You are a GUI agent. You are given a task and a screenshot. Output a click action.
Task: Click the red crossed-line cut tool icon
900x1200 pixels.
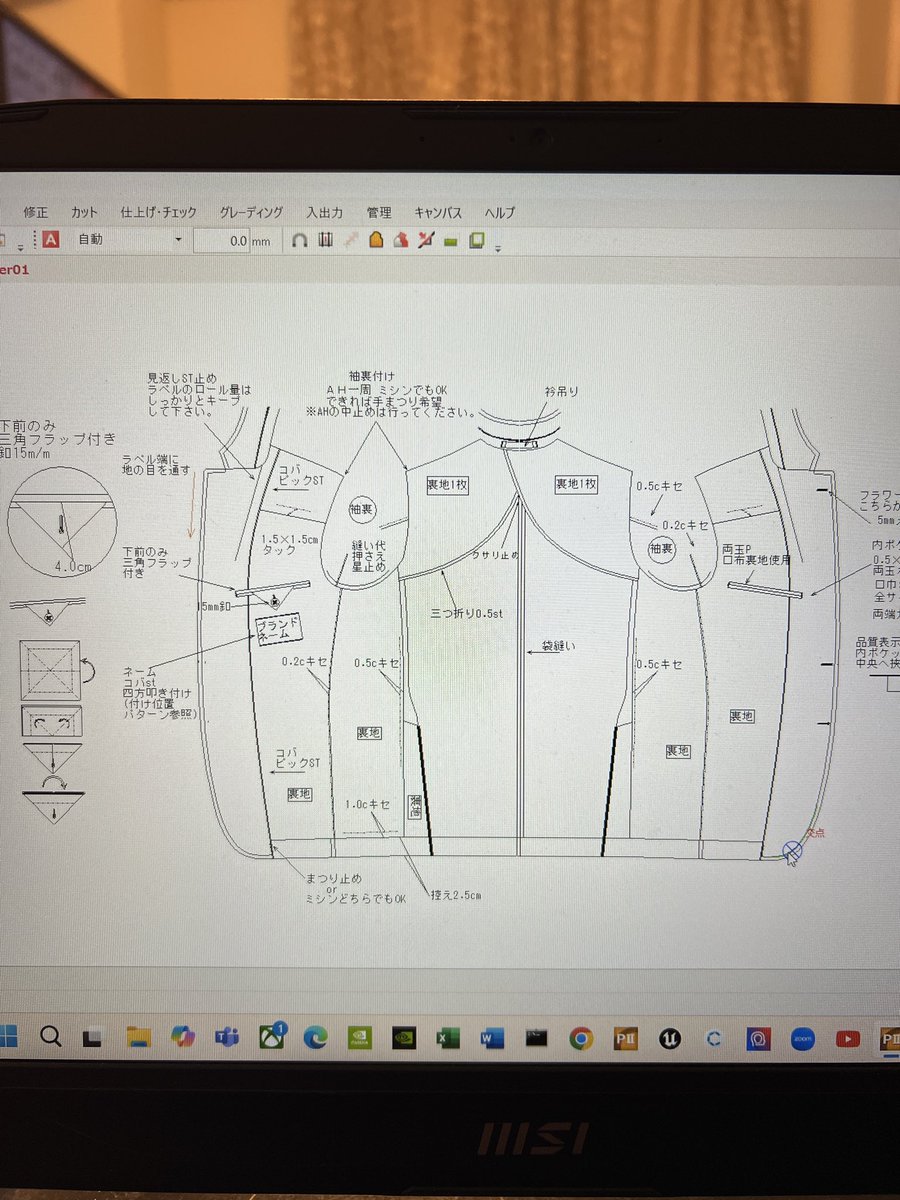coord(426,240)
